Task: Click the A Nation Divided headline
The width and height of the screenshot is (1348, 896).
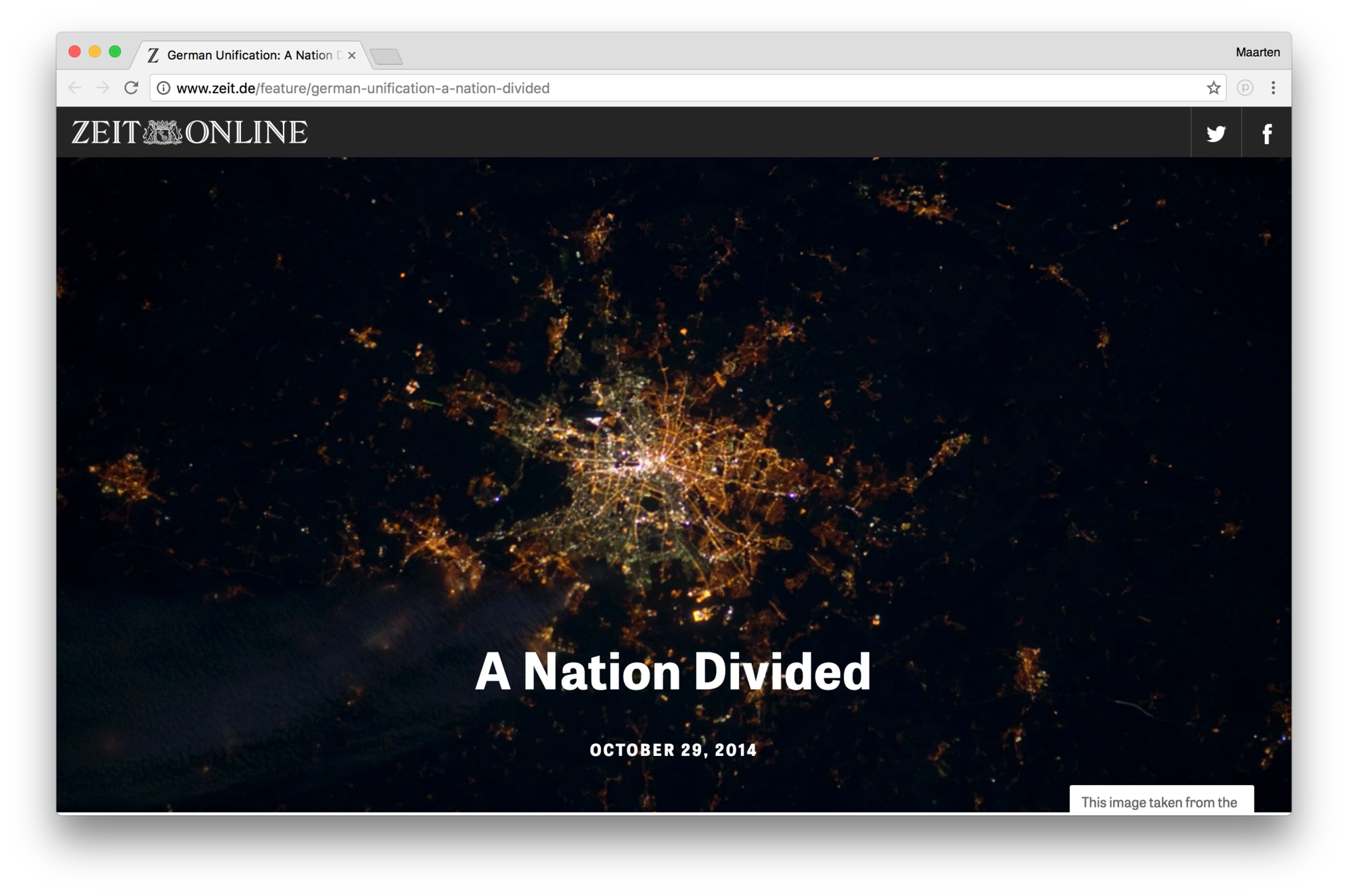Action: coord(673,672)
